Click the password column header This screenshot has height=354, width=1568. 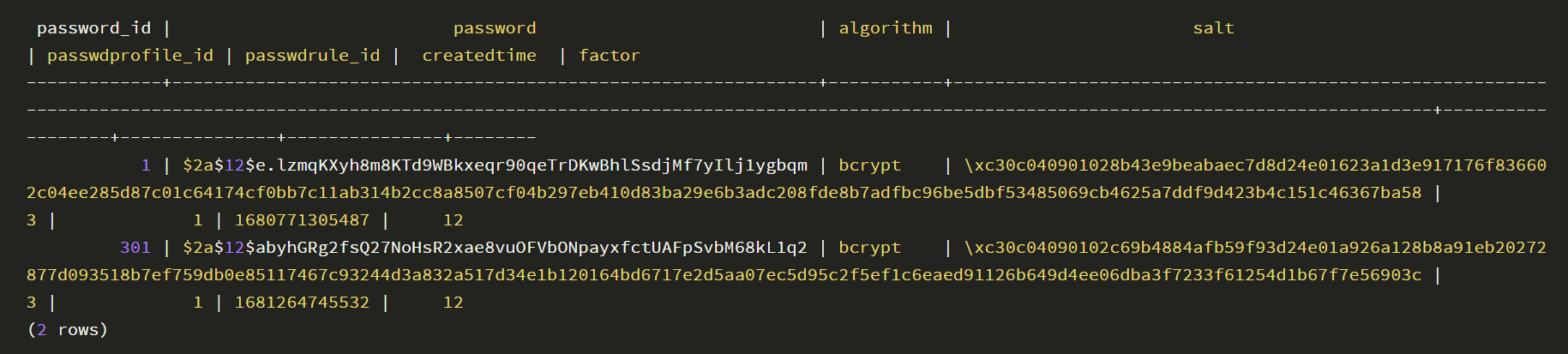[495, 28]
